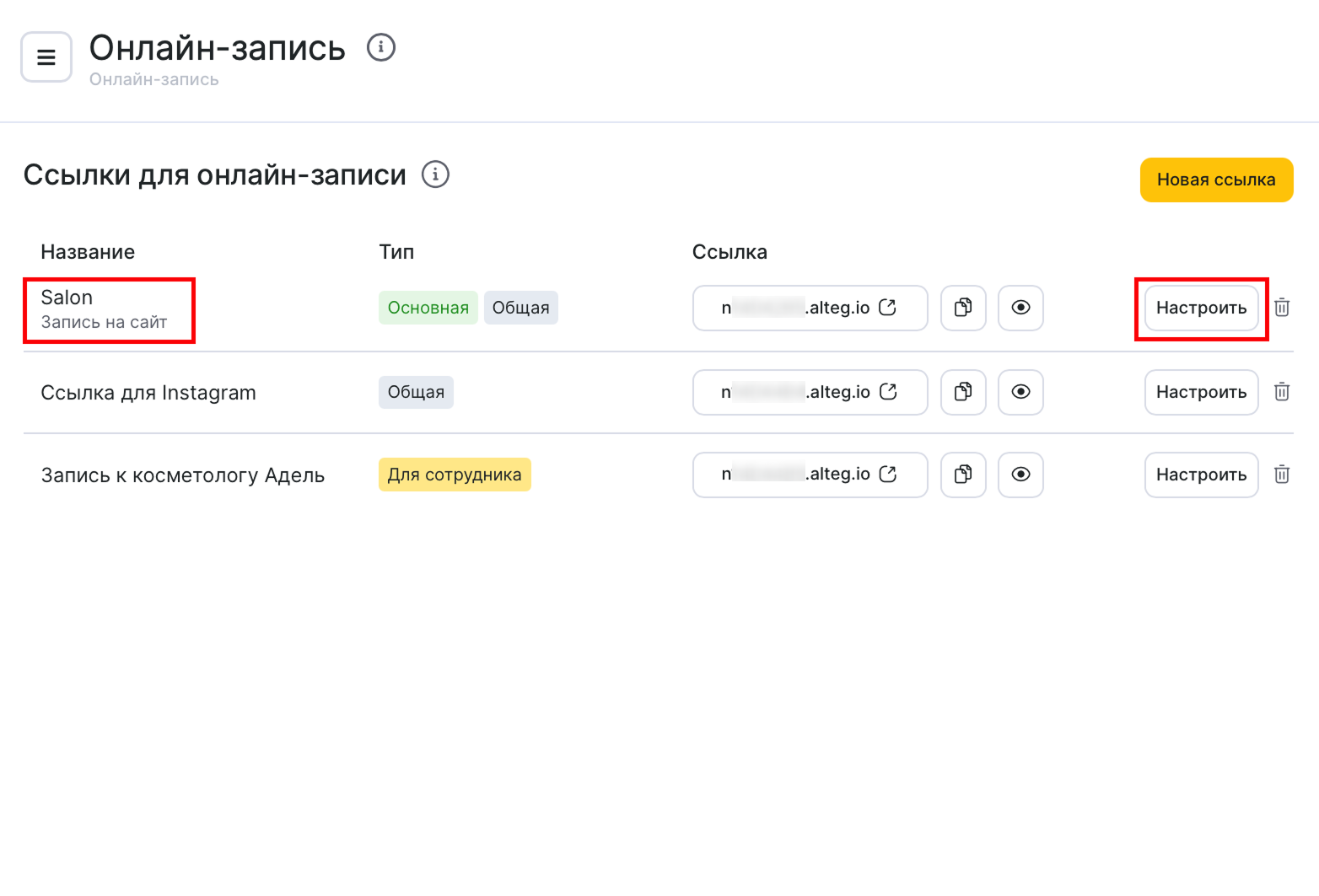
Task: Click the Основная type badge on Salon
Action: [428, 308]
